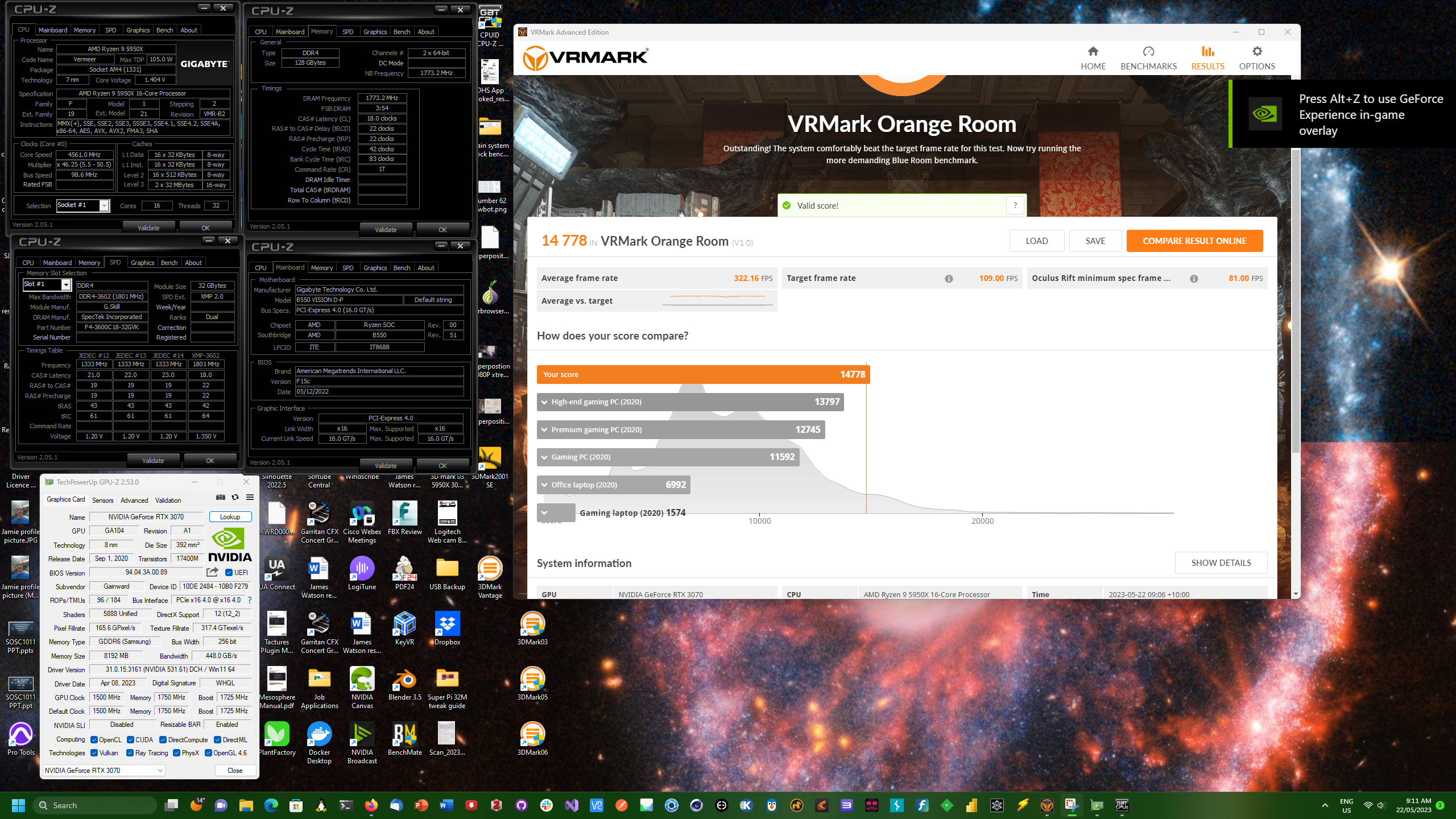Open the 3DMark Vantage desktop icon
Screen dimensions: 1456x819
[x=490, y=577]
